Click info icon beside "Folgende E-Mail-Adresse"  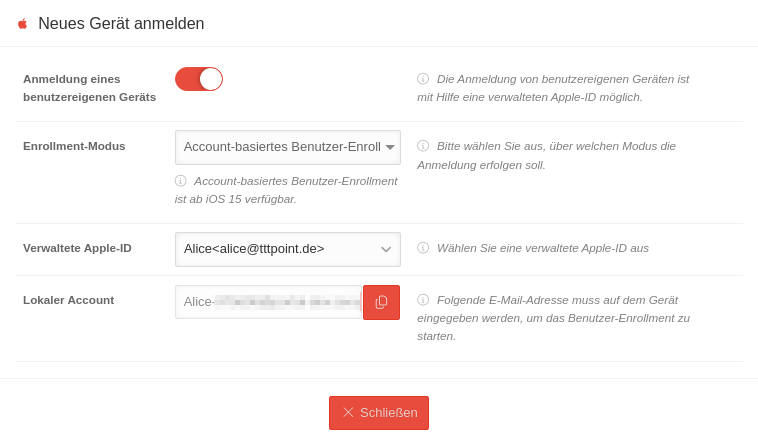(423, 300)
